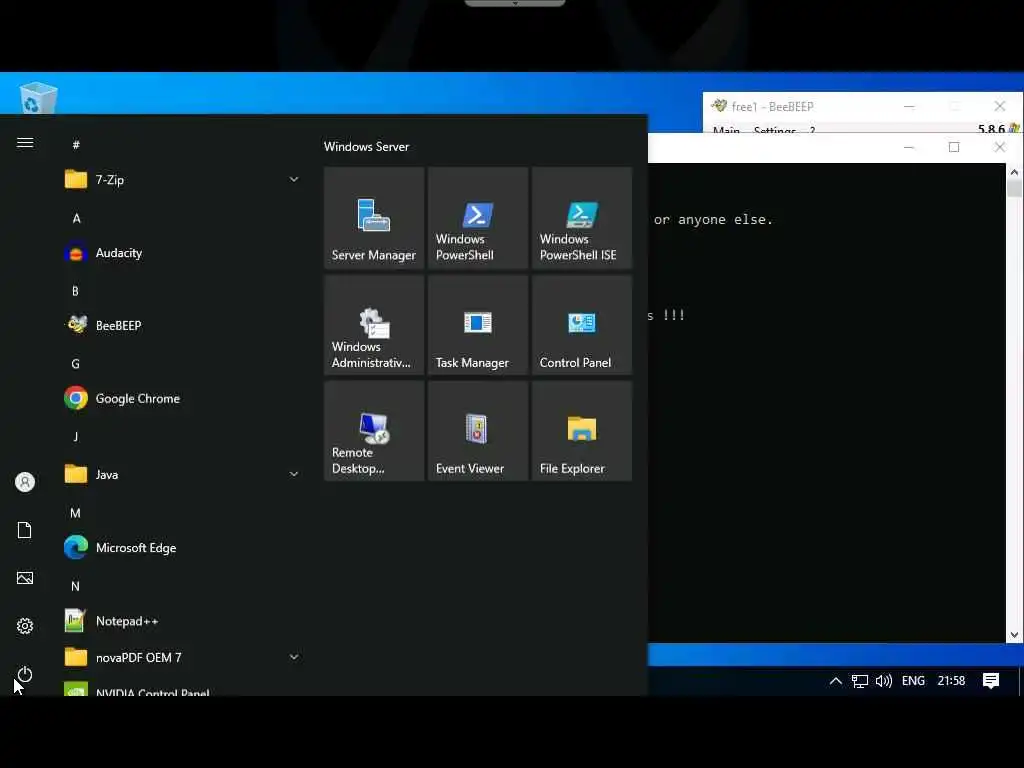
Task: Open the Recycle Bin on desktop
Action: point(38,98)
